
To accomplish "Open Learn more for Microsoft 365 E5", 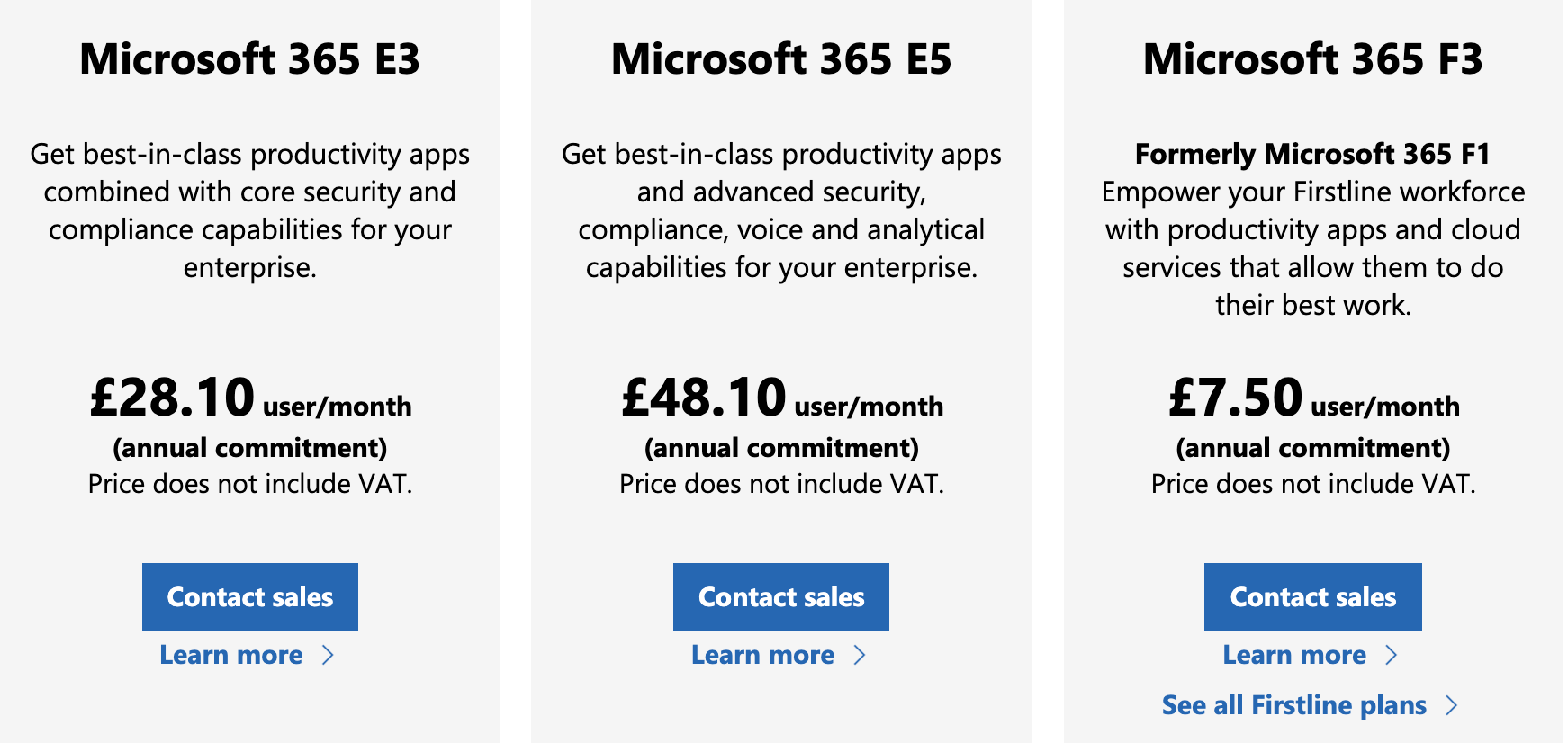I will [x=762, y=655].
